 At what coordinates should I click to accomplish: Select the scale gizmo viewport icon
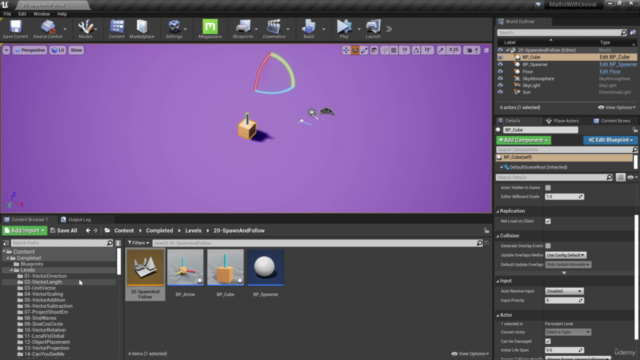coord(364,50)
